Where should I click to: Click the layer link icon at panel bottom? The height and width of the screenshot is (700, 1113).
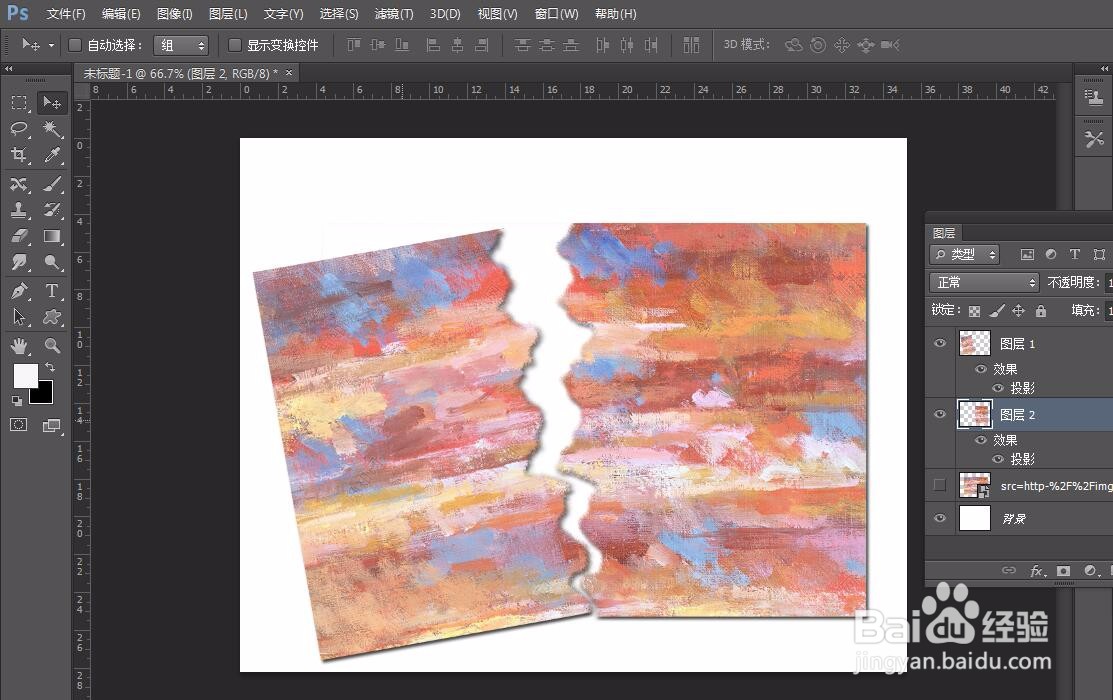1008,570
